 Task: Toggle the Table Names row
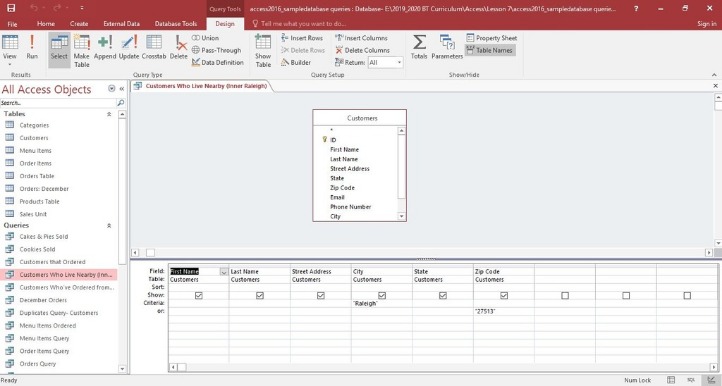point(490,50)
